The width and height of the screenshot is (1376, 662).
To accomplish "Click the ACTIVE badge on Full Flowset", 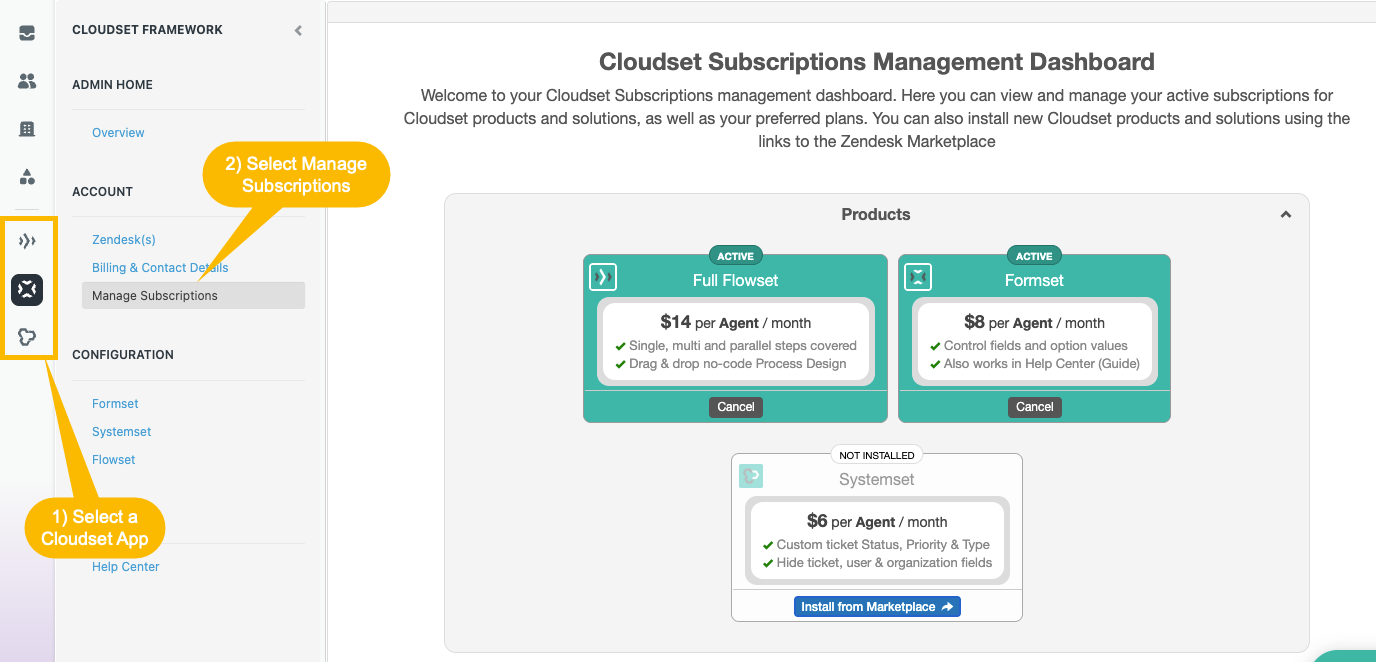I will [736, 256].
